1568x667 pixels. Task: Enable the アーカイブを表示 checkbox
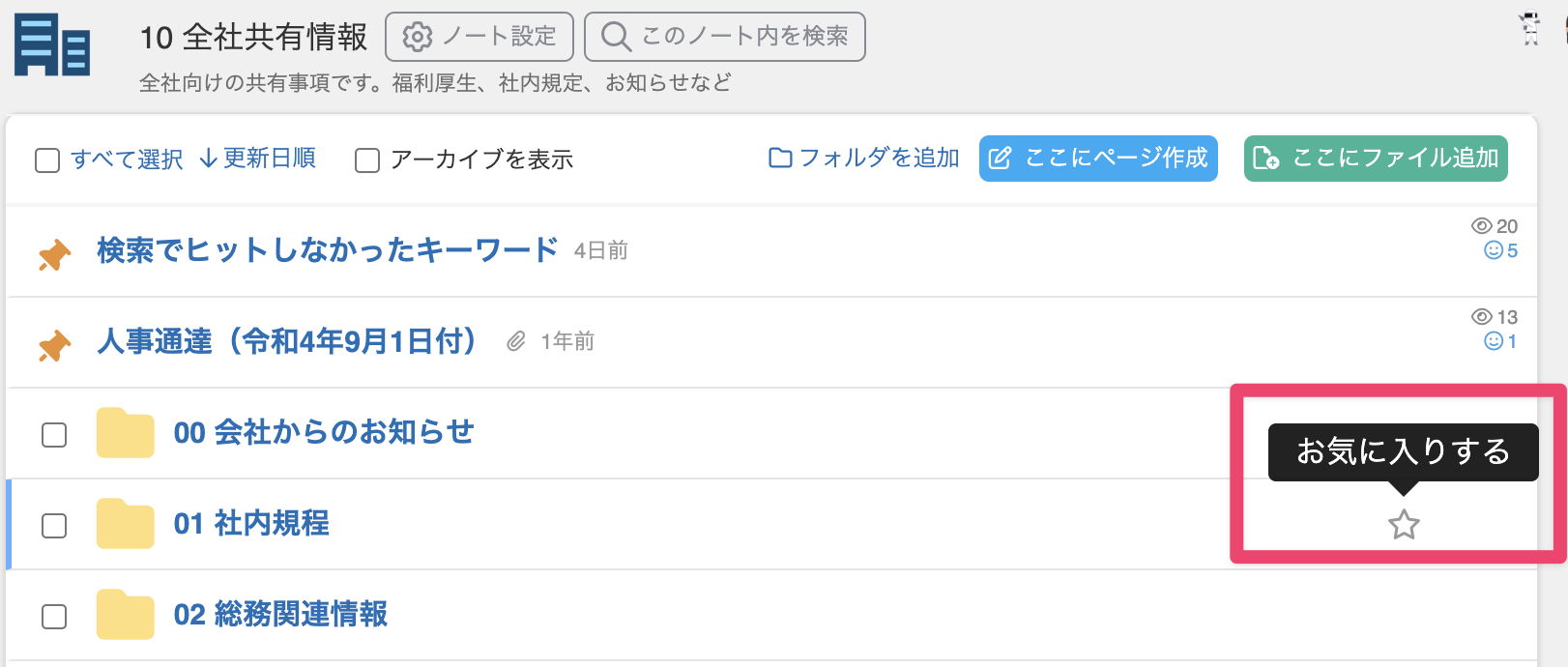367,160
